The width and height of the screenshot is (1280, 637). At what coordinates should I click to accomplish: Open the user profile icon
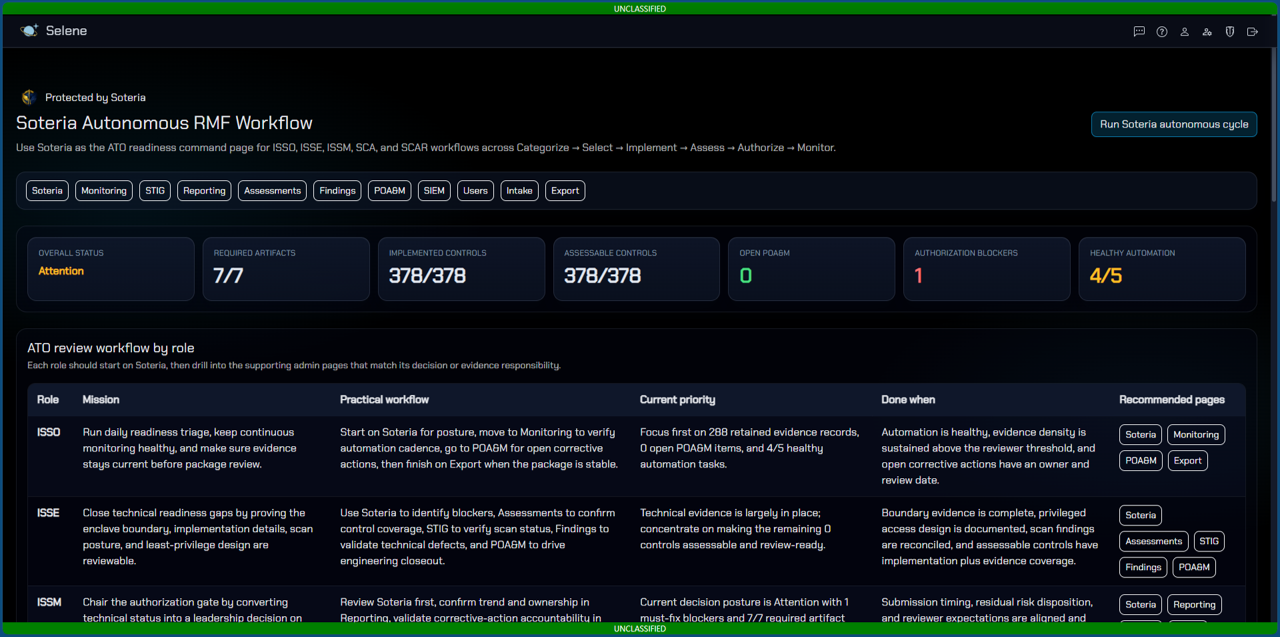click(1185, 32)
